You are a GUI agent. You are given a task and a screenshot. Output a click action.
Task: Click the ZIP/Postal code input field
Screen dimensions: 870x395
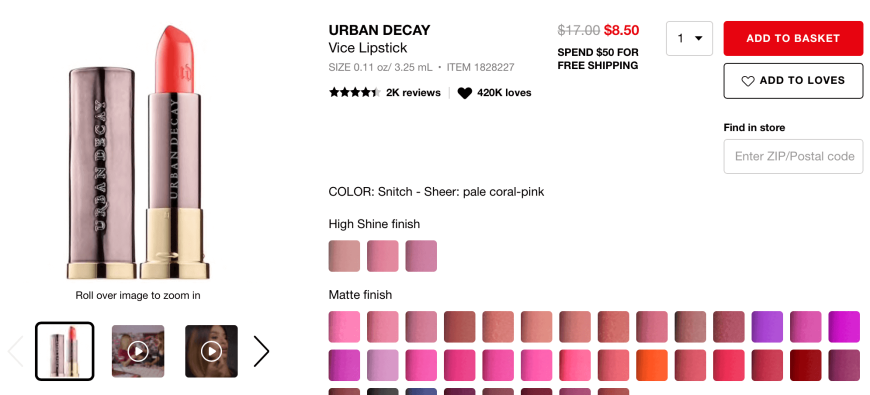(x=793, y=156)
